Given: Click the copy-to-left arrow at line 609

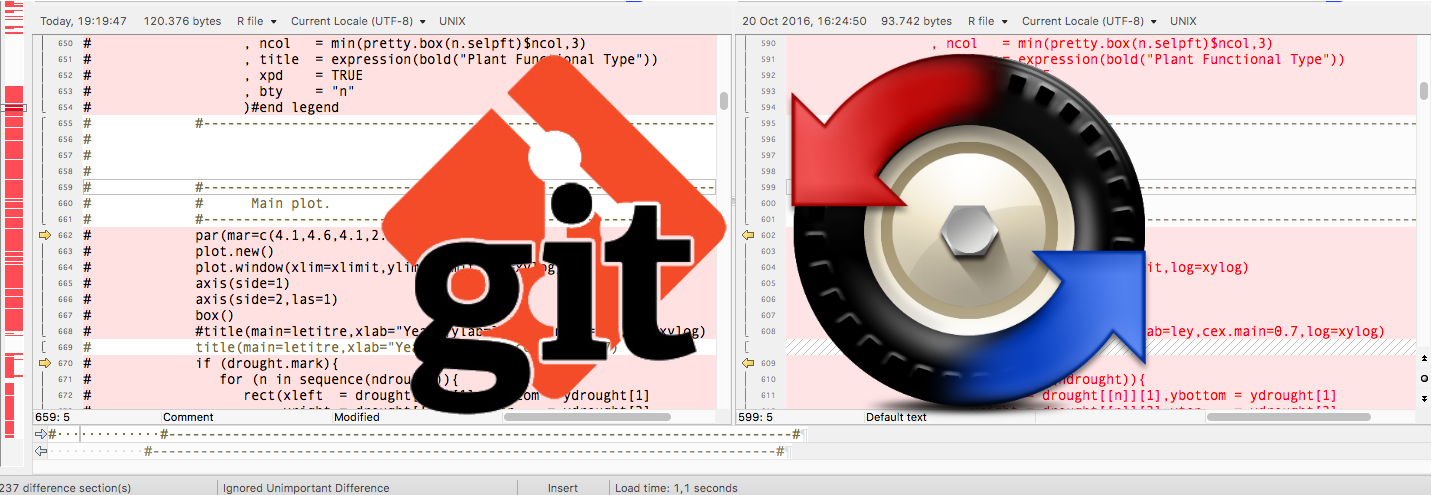Looking at the screenshot, I should [x=747, y=363].
